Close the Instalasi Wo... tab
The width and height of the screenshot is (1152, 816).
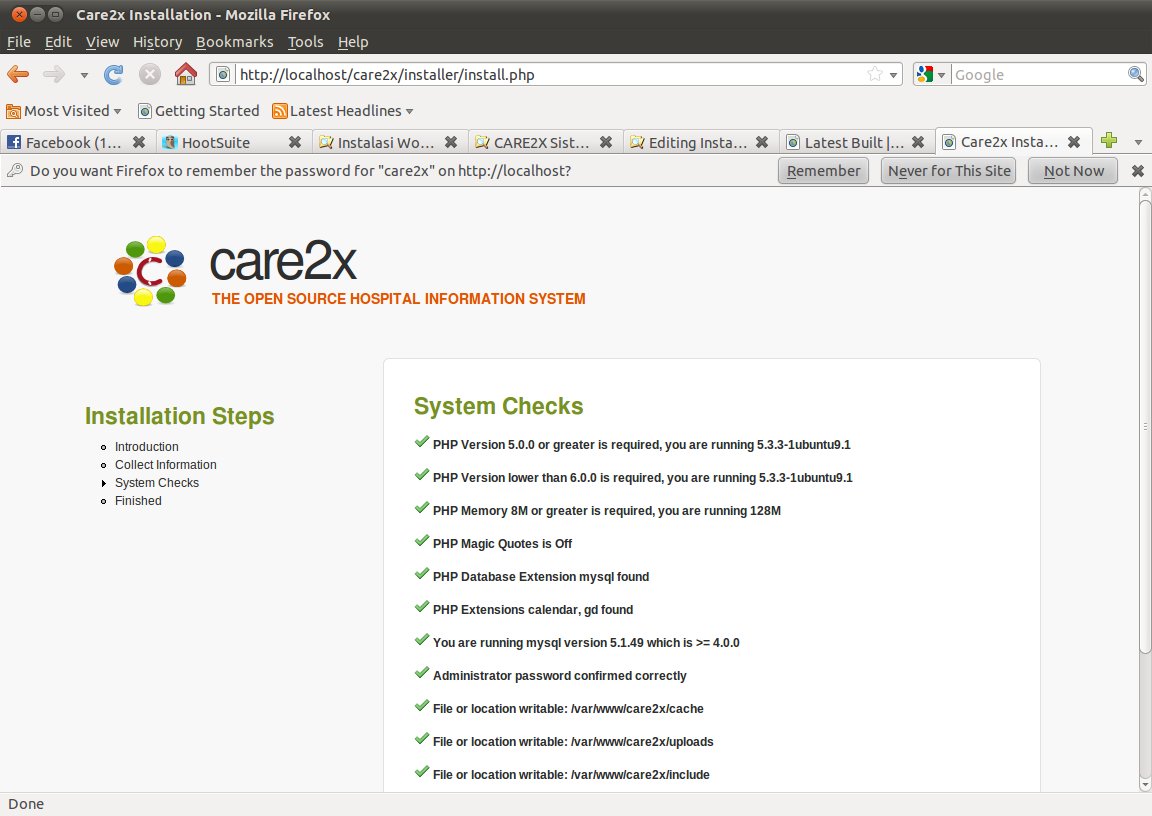tap(451, 142)
